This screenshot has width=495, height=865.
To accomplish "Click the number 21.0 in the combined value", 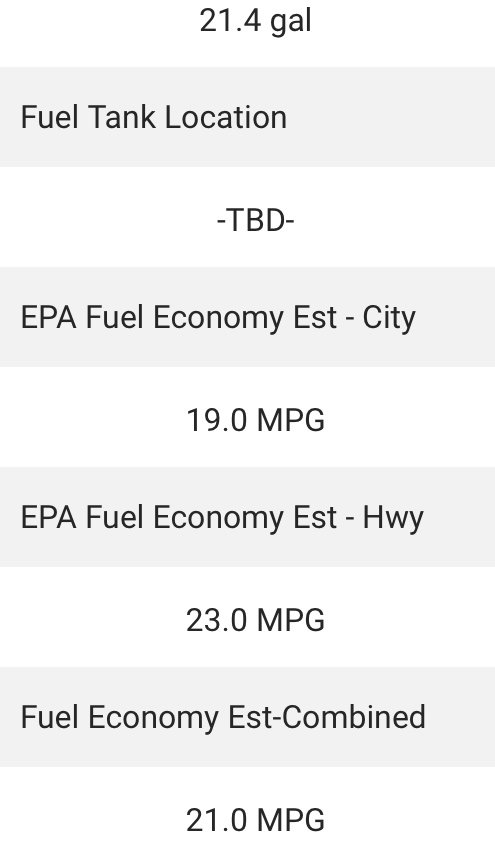I will [216, 820].
